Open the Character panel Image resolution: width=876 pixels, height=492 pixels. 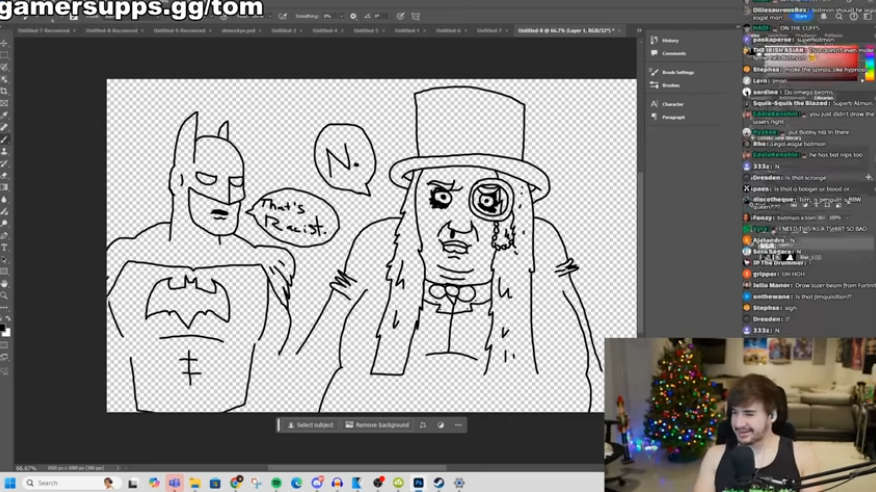672,104
